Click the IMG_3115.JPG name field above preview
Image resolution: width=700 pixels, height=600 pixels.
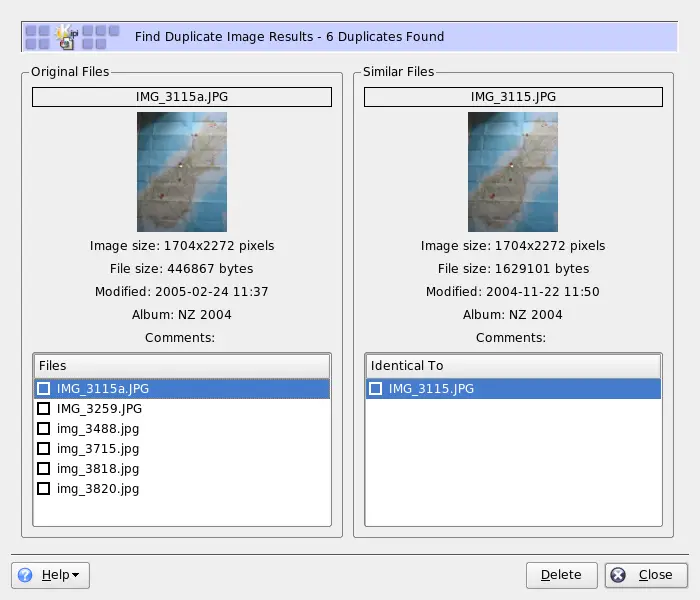(x=513, y=97)
